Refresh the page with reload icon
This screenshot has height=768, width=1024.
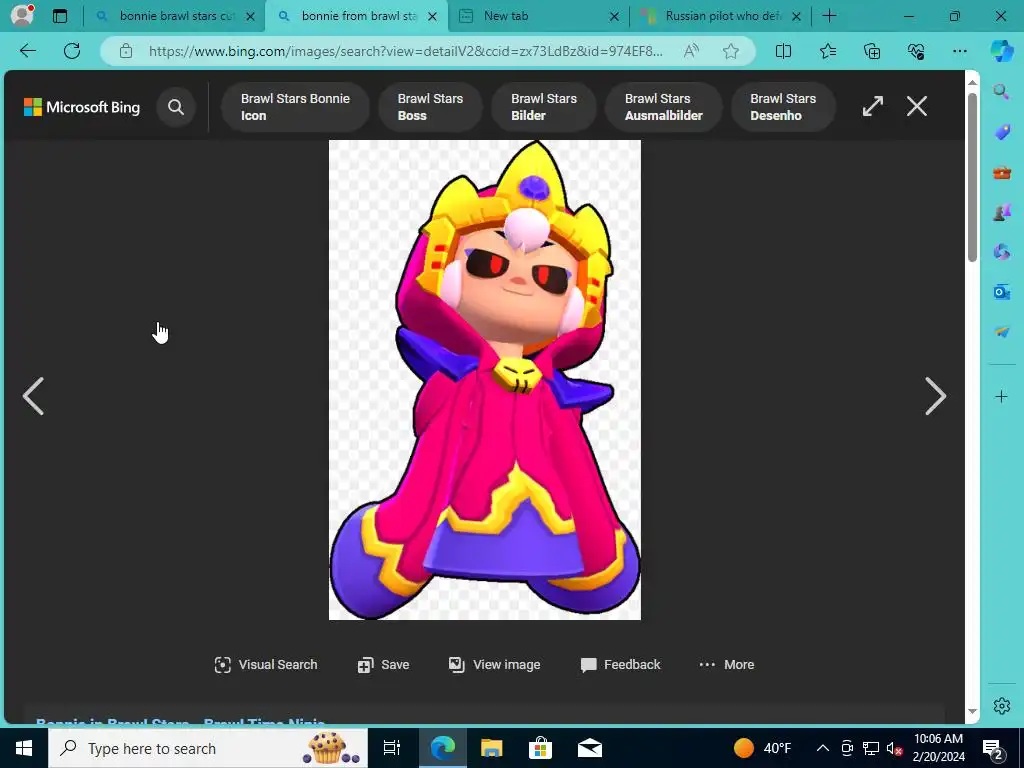(72, 51)
